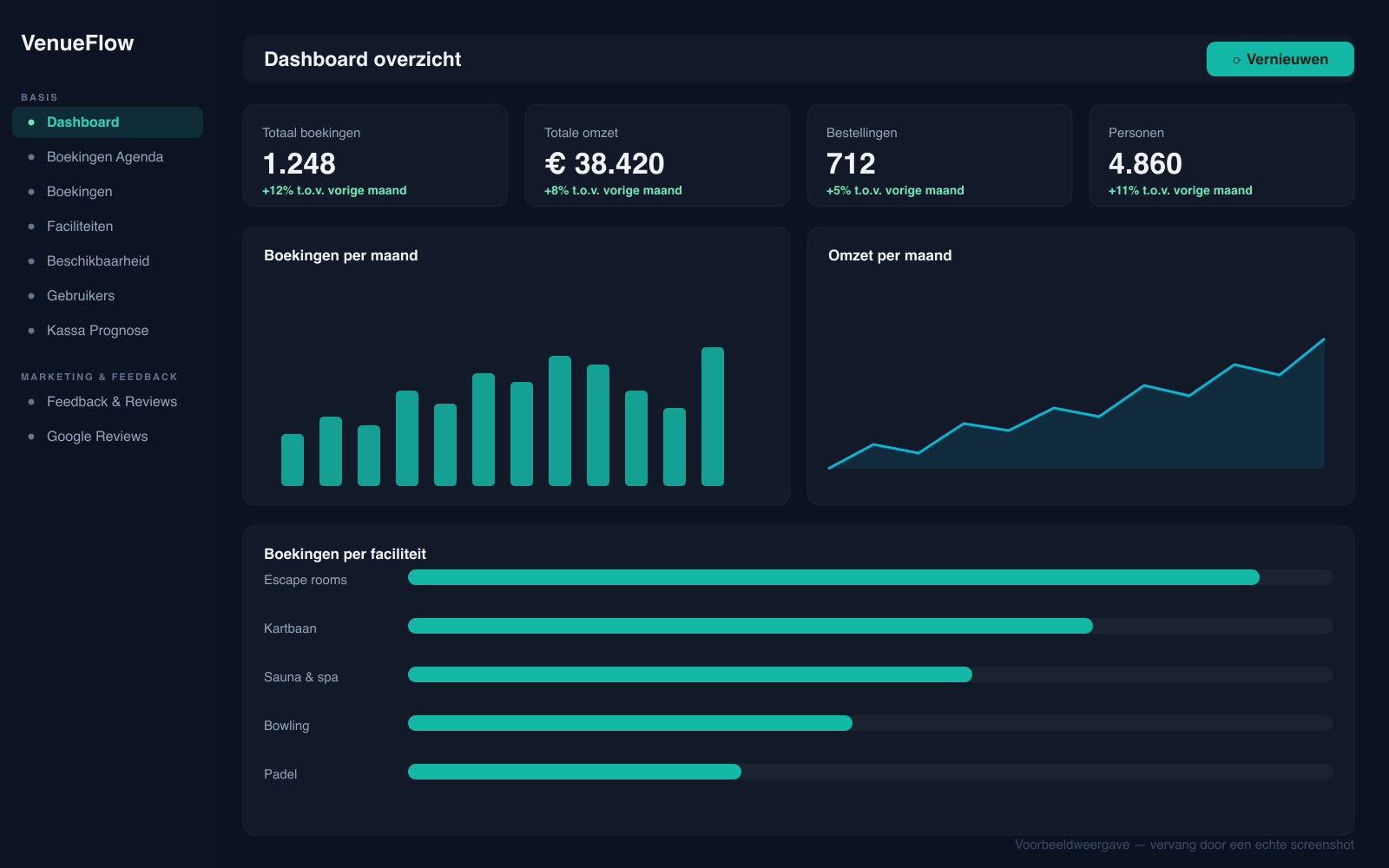Click the 'Kartbaan' label

(x=290, y=628)
